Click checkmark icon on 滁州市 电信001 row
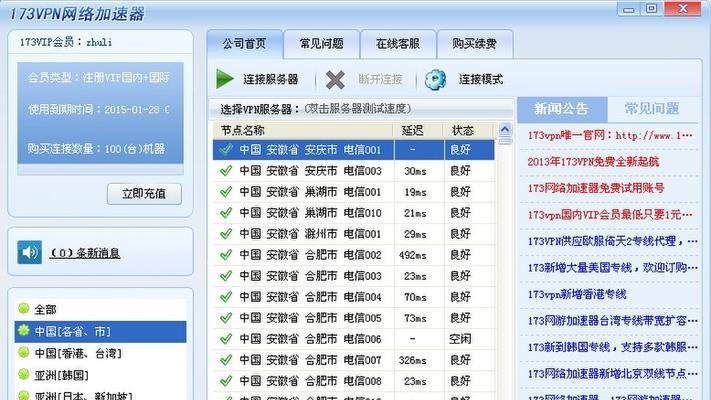Screen dimensions: 711x400 [x=226, y=234]
